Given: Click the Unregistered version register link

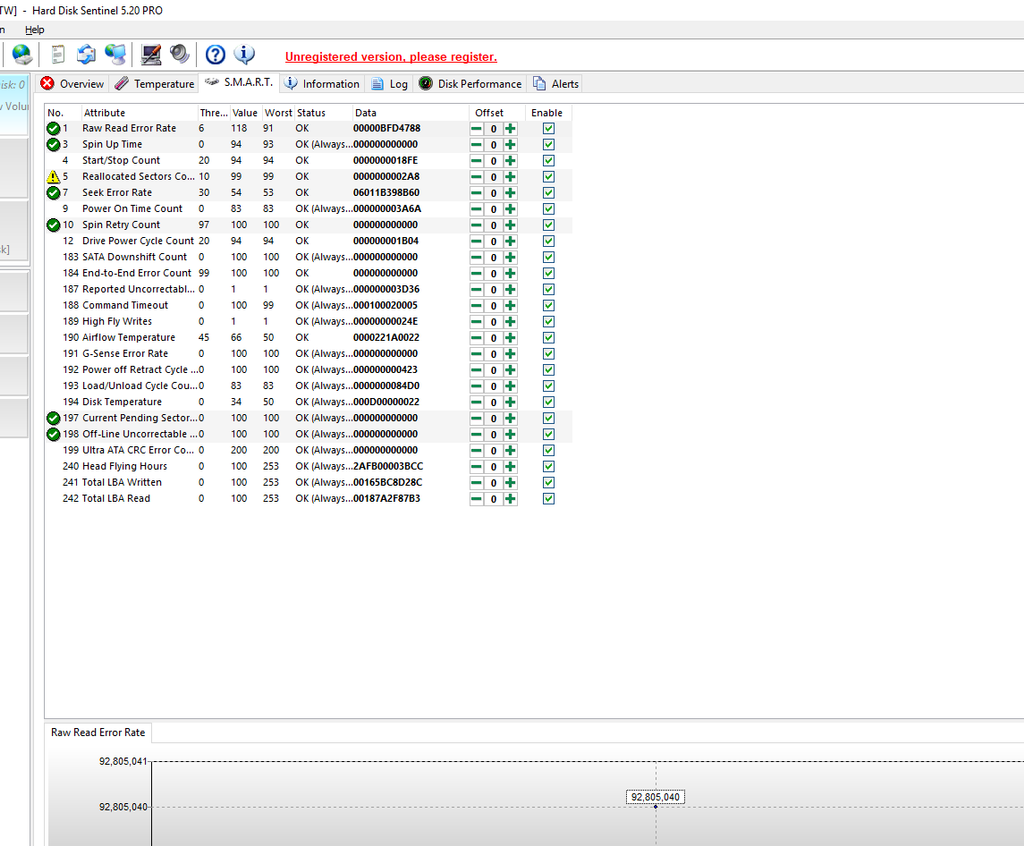Looking at the screenshot, I should click(x=391, y=57).
